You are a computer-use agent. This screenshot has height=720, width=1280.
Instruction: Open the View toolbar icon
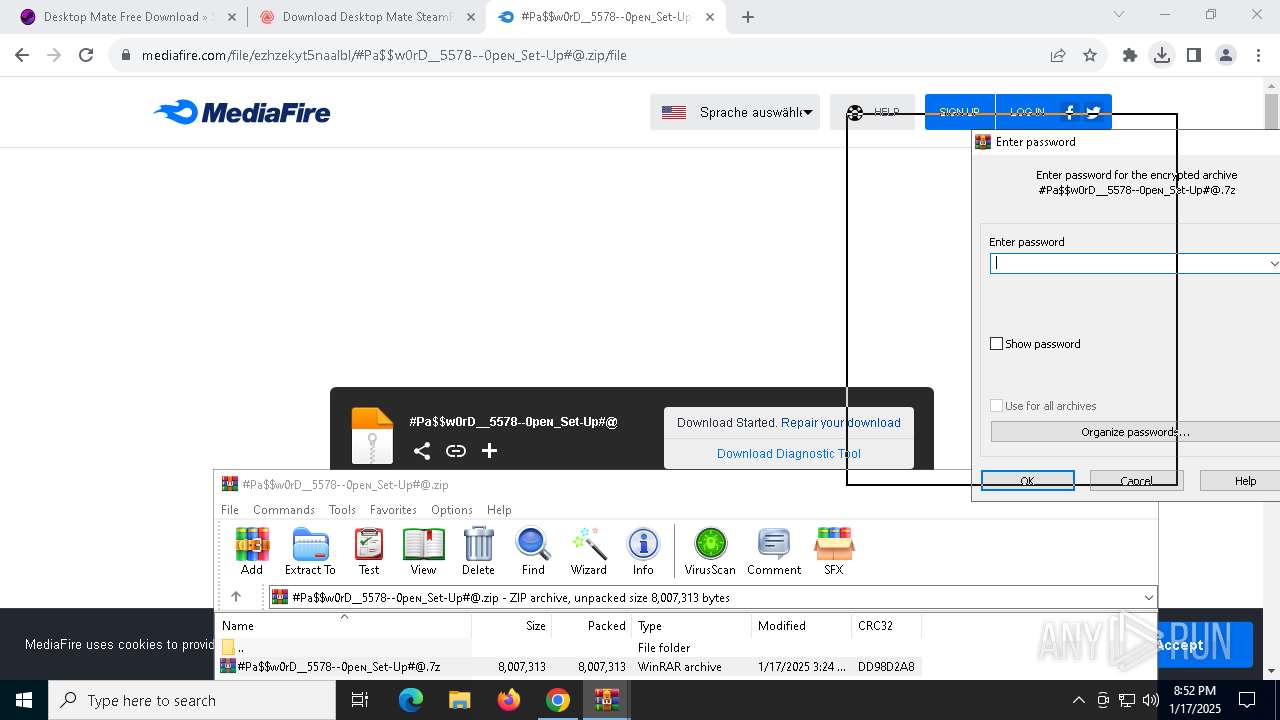click(423, 552)
